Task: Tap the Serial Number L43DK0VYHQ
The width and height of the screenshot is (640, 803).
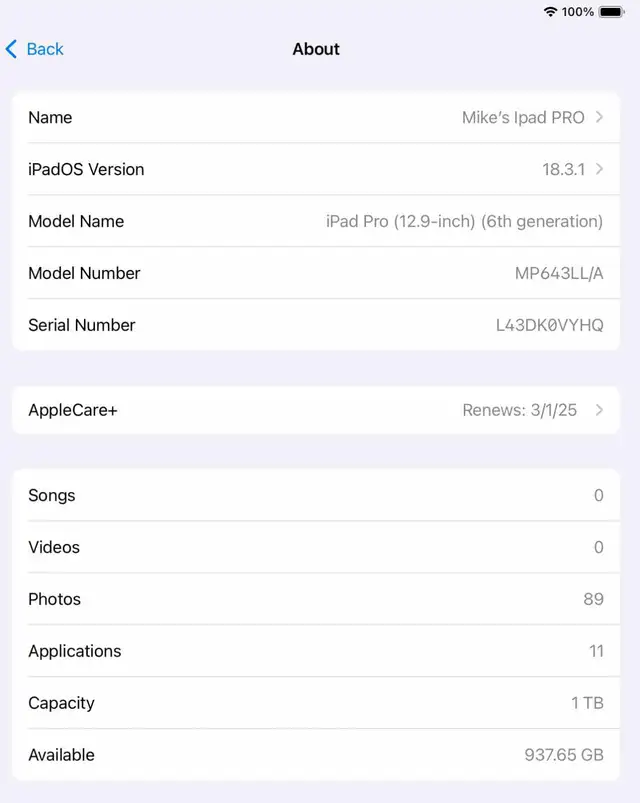Action: 549,325
